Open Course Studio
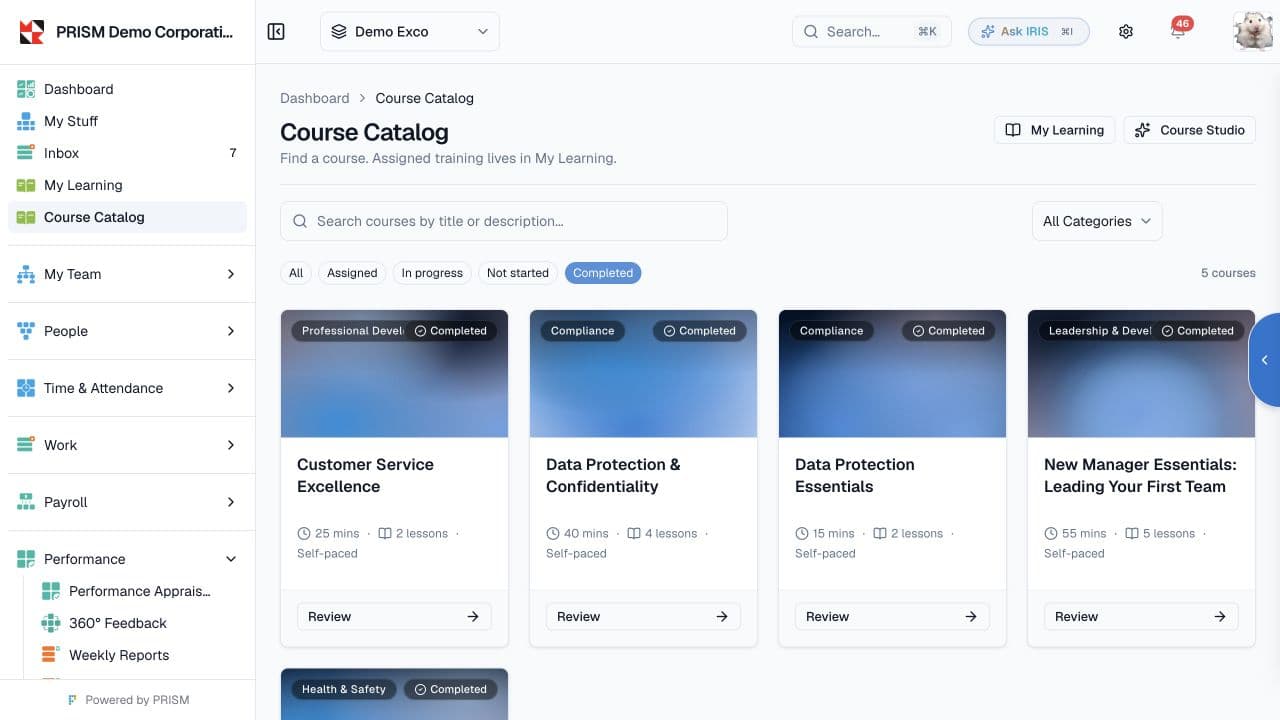The width and height of the screenshot is (1280, 720). 1189,130
